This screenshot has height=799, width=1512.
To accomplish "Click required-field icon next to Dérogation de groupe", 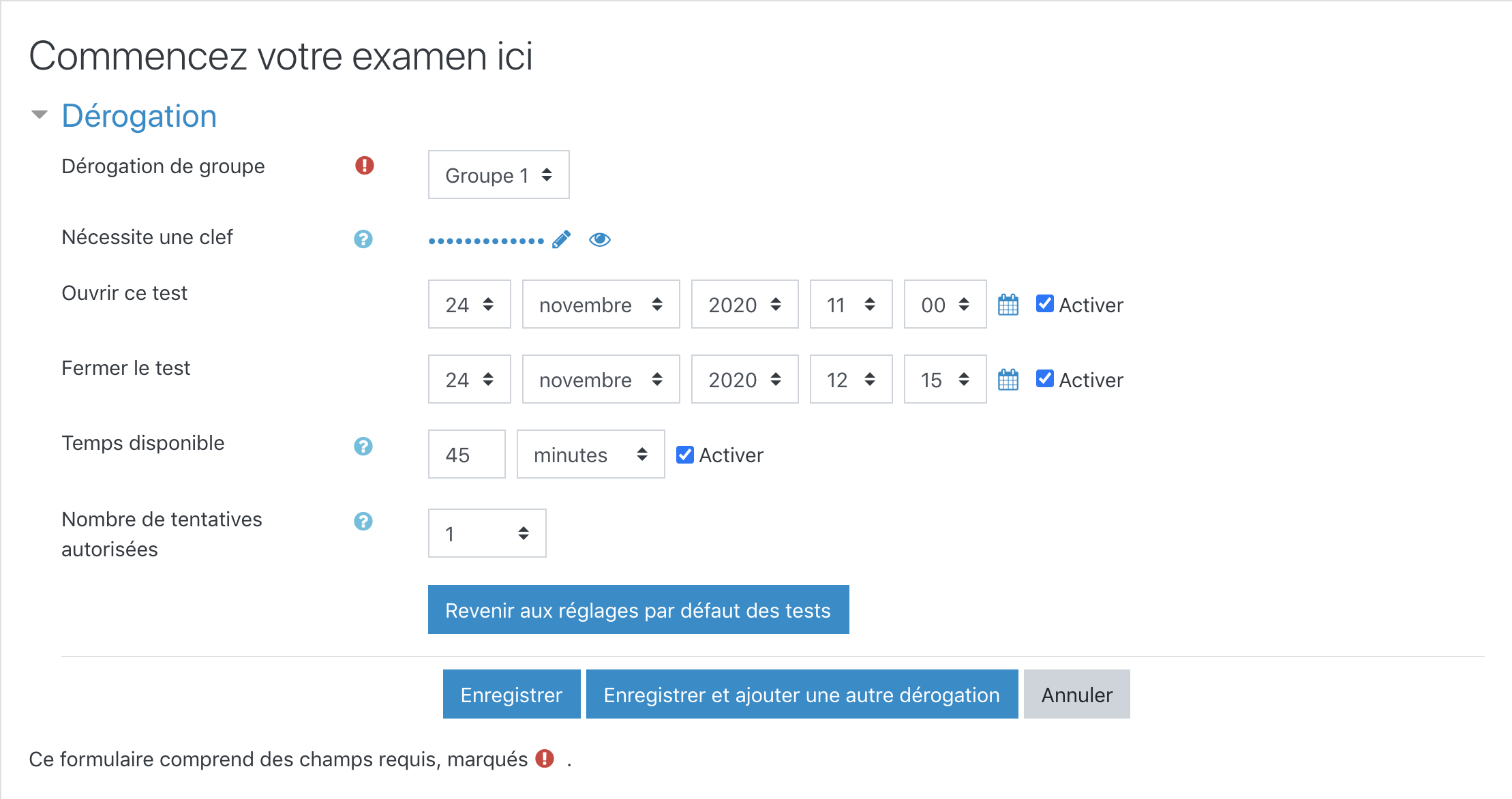I will [x=365, y=166].
